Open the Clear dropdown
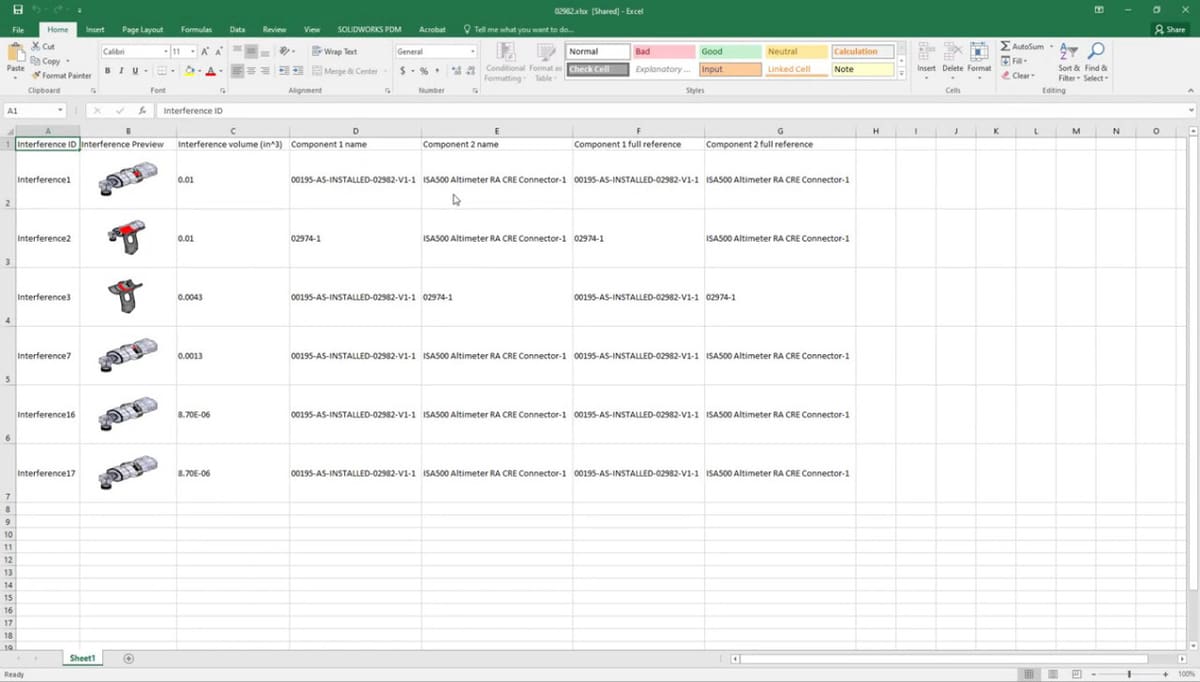Viewport: 1200px width, 682px height. 1020,75
